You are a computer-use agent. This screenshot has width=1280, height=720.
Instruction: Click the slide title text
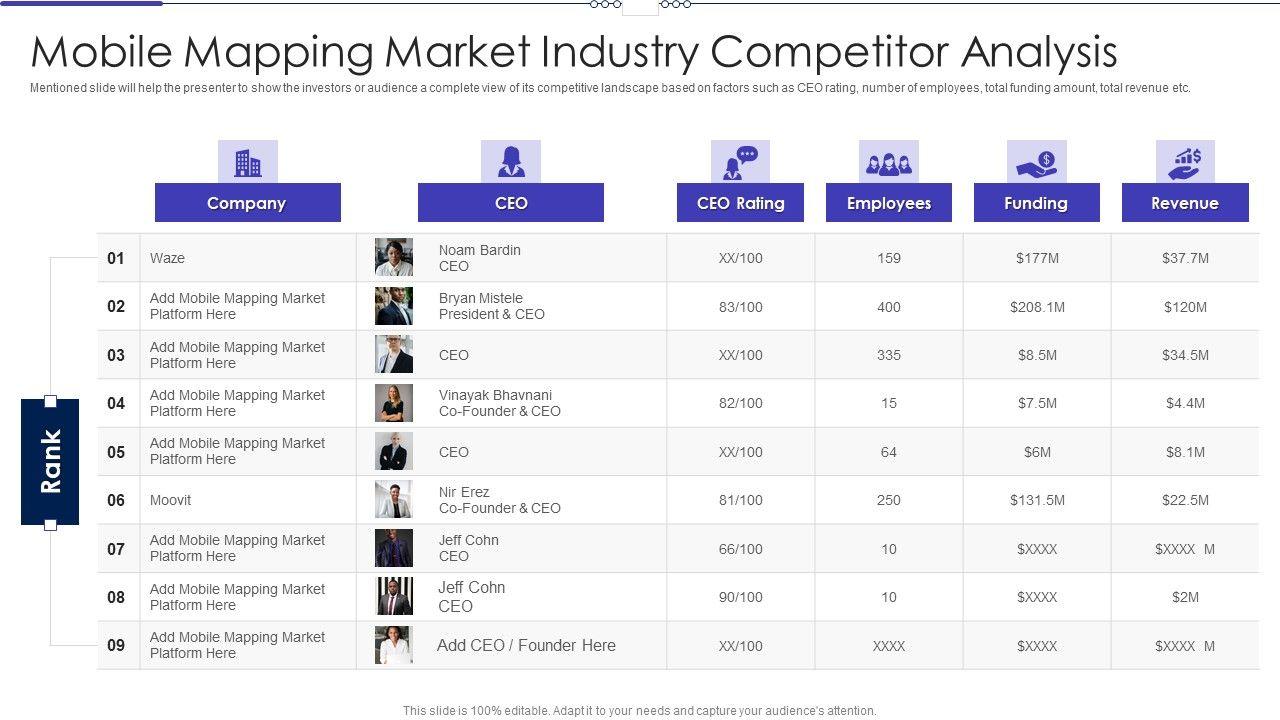tap(574, 52)
